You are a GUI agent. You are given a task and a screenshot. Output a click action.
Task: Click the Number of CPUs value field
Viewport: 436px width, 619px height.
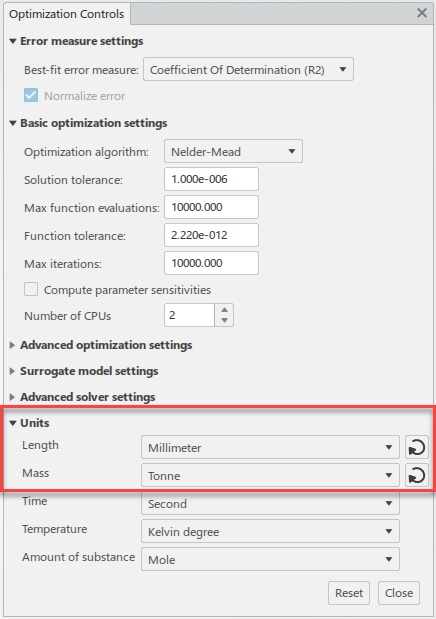(x=190, y=315)
